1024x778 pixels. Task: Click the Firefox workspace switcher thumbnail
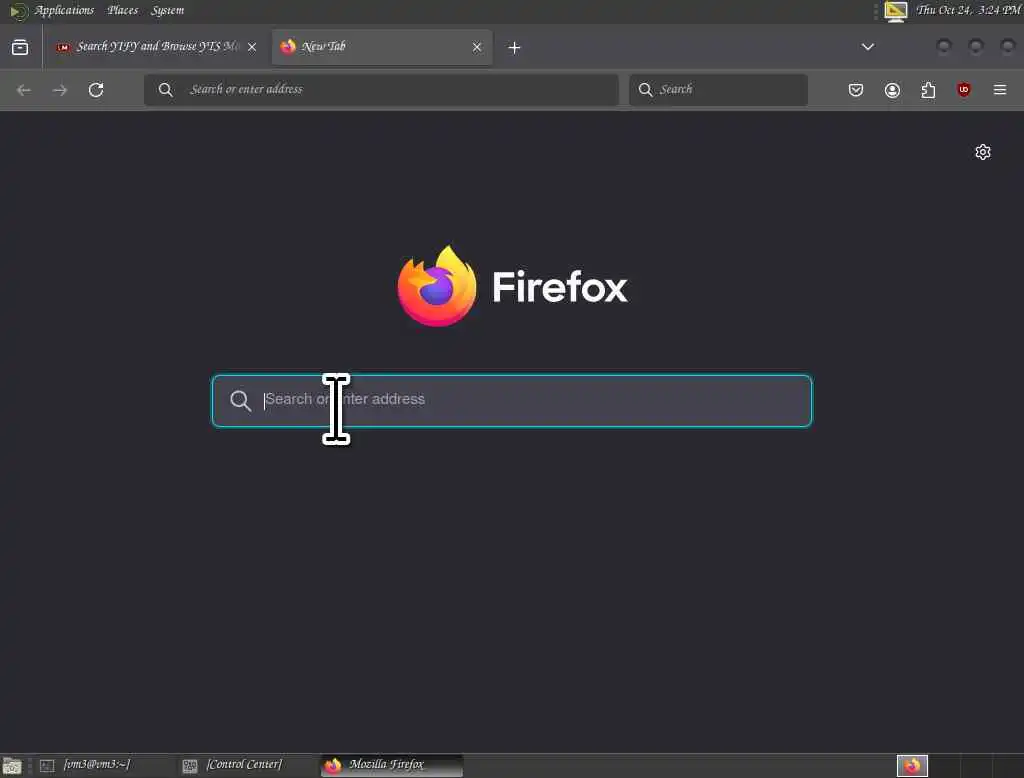[x=912, y=766]
